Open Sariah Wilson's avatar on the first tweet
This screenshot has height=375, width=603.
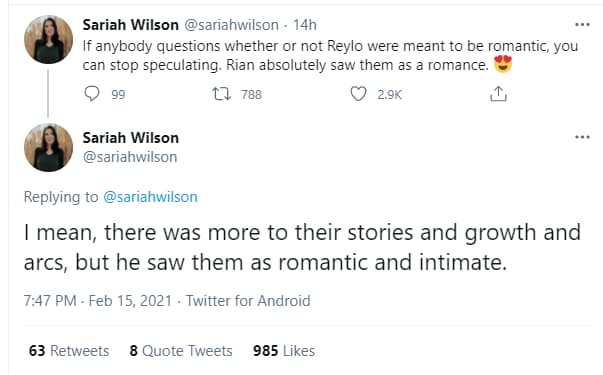coord(48,39)
